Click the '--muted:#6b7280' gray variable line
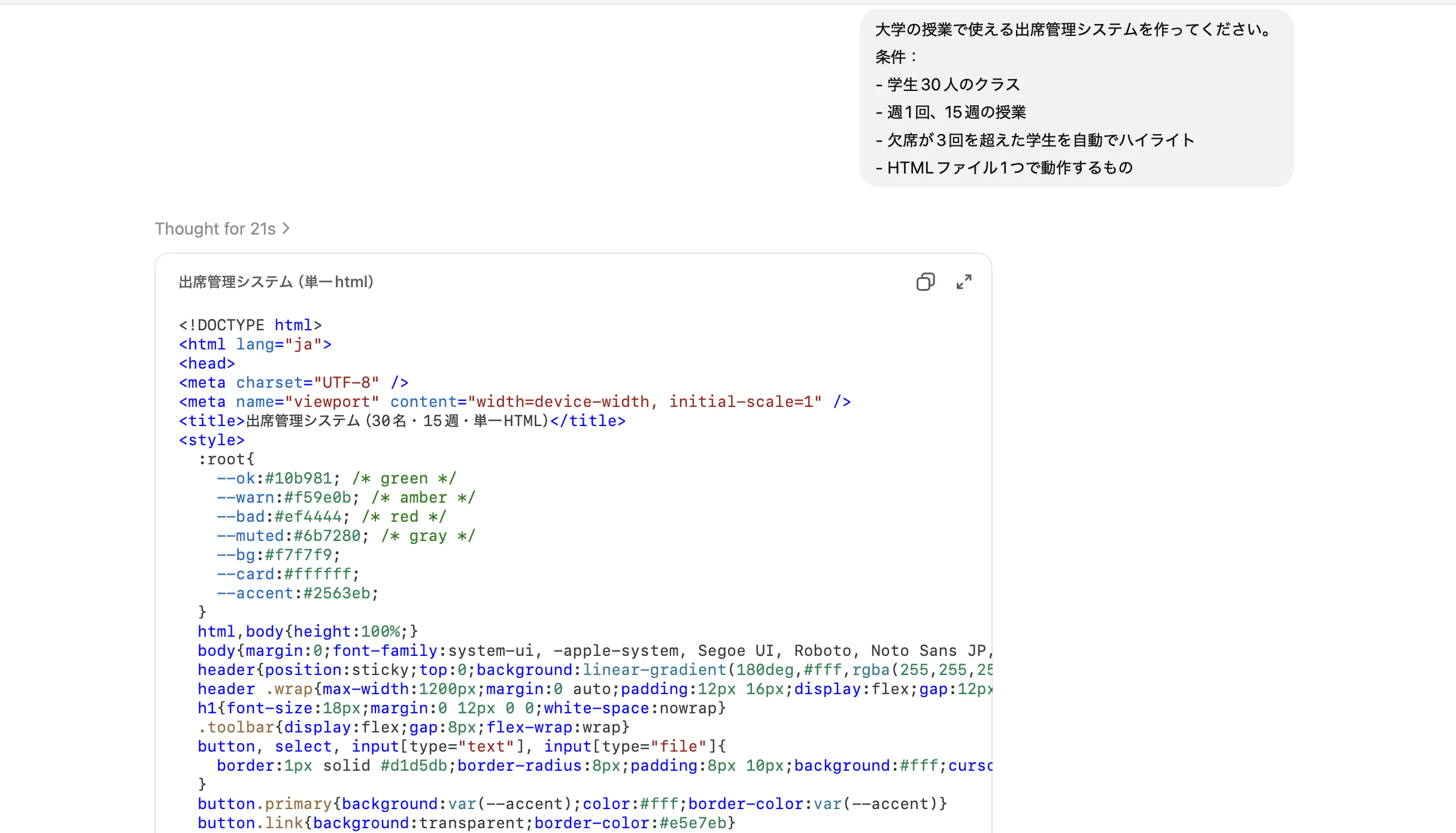Screen dimensions: 1456x833 coord(346,536)
